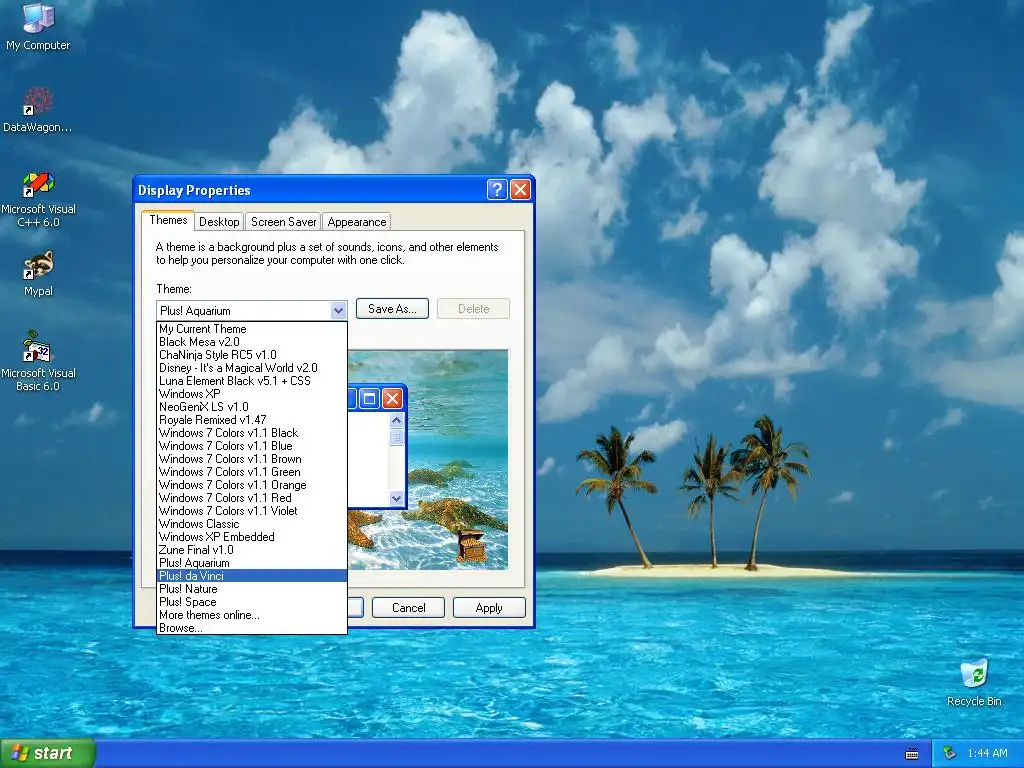This screenshot has width=1024, height=768.
Task: Select NeoGeniX LS v1.0 theme
Action: tap(252, 407)
